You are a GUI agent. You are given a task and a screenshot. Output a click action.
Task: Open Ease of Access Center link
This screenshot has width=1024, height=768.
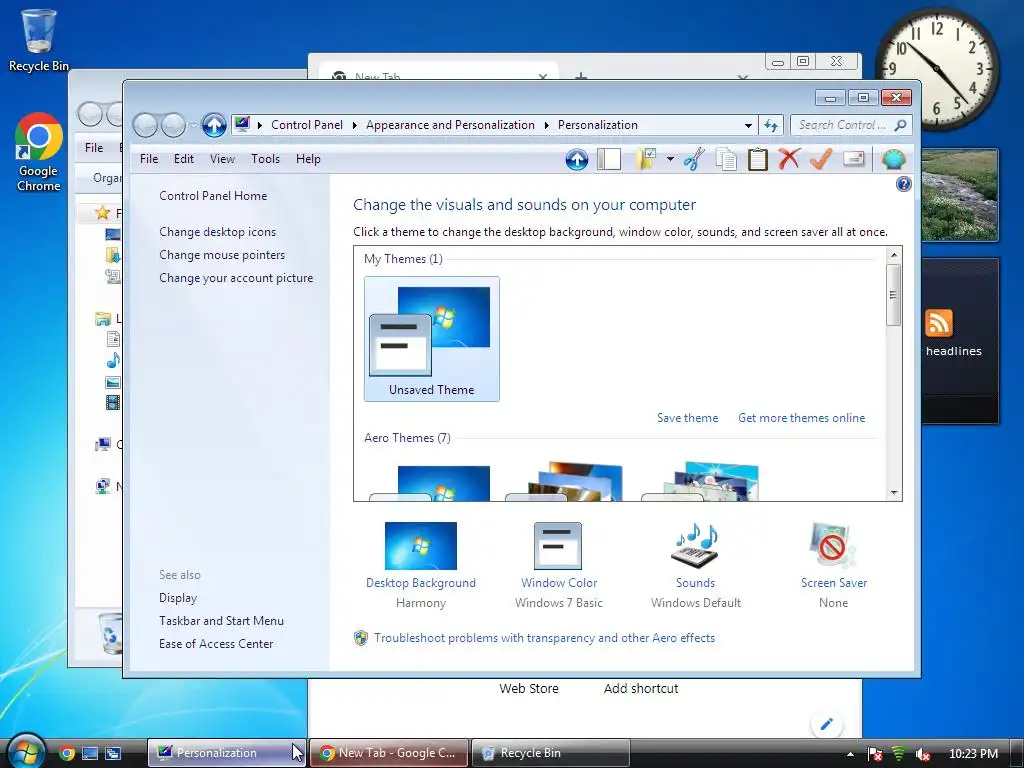click(216, 643)
